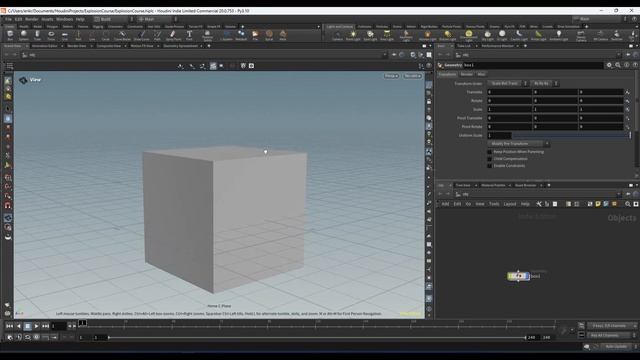
Task: Open the Material Palette tab
Action: coord(493,185)
